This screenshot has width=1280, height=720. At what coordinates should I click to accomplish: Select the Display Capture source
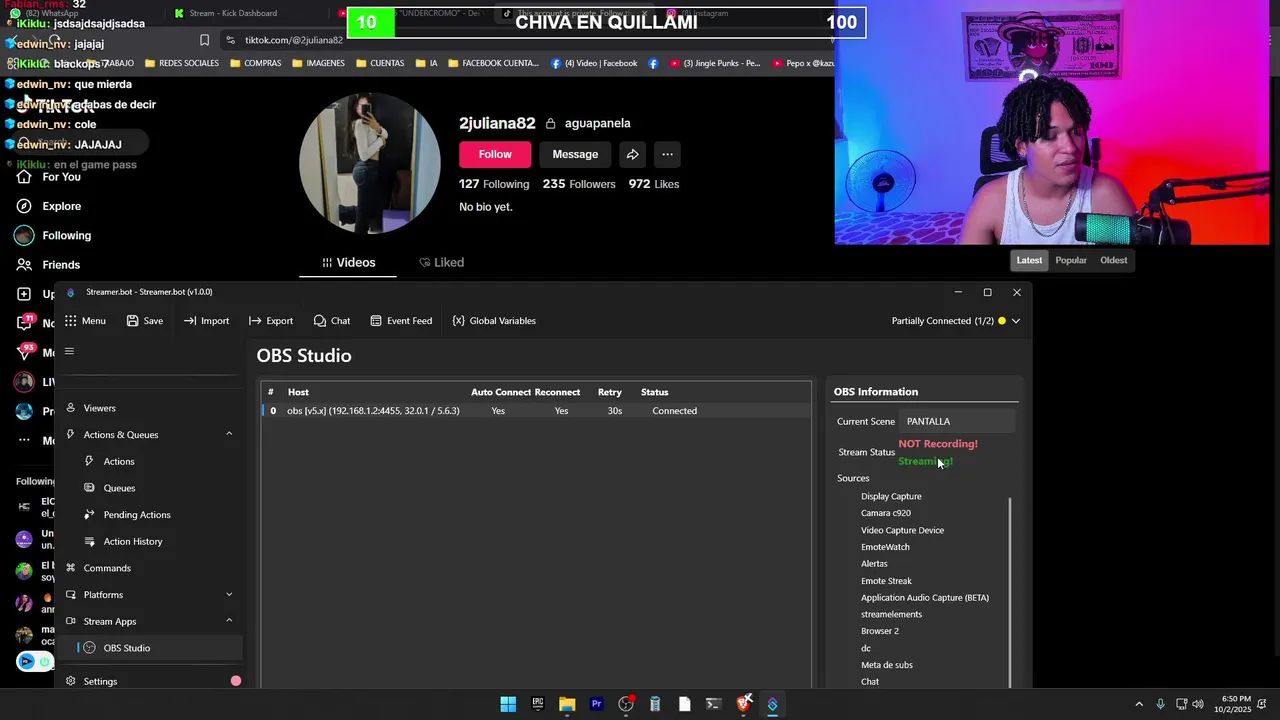tap(891, 496)
